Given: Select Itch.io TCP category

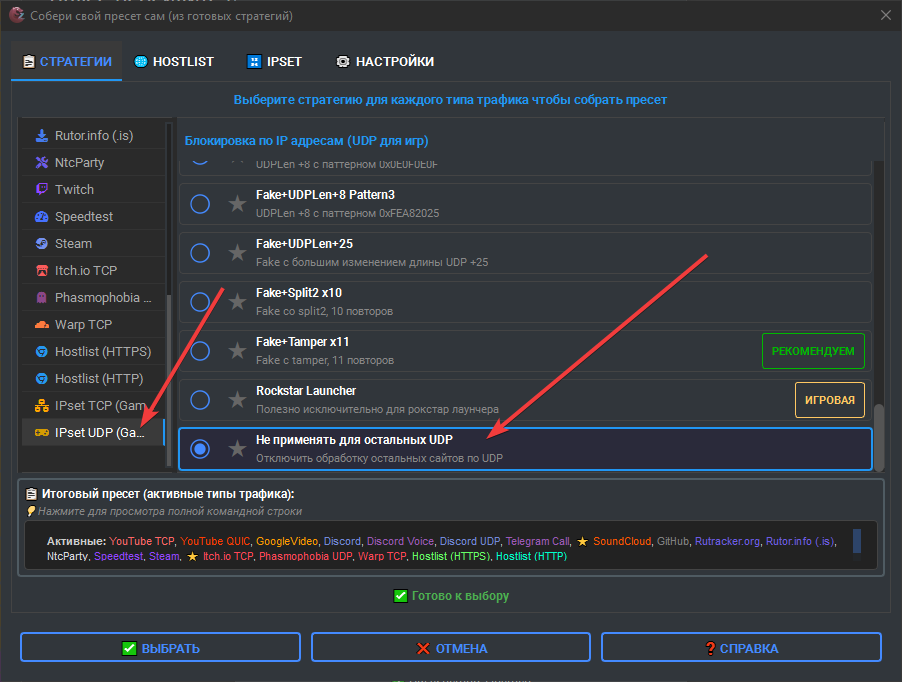Looking at the screenshot, I should pyautogui.click(x=93, y=271).
